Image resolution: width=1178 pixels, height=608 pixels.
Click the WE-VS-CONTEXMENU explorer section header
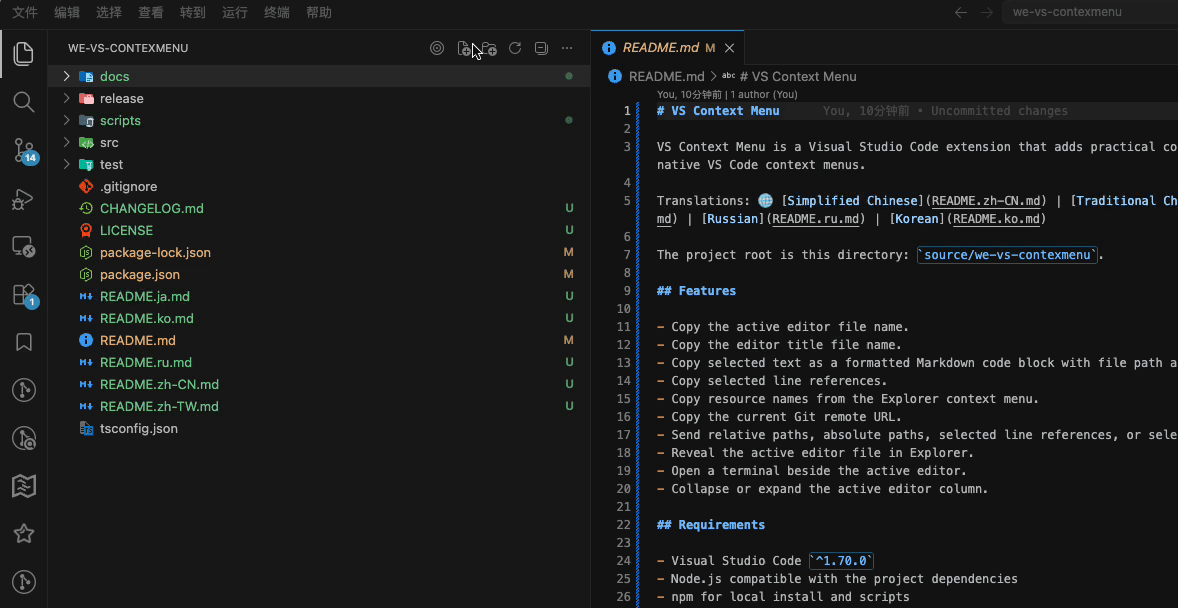tap(128, 48)
